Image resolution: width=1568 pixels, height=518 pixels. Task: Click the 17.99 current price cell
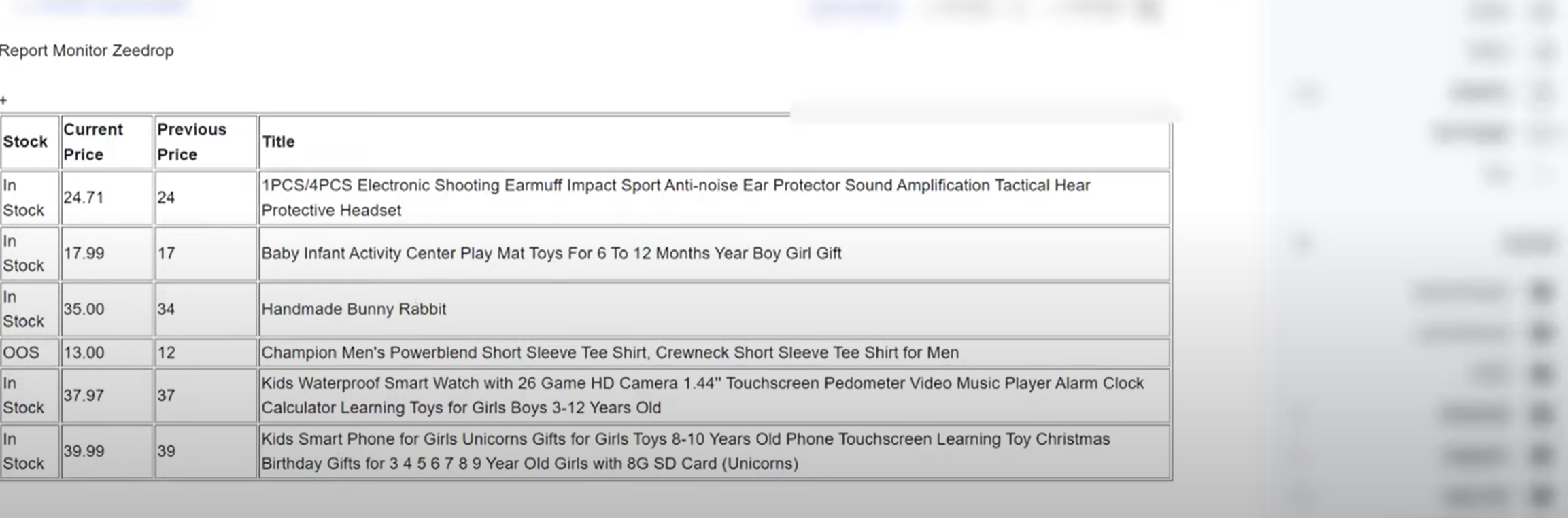coord(84,254)
